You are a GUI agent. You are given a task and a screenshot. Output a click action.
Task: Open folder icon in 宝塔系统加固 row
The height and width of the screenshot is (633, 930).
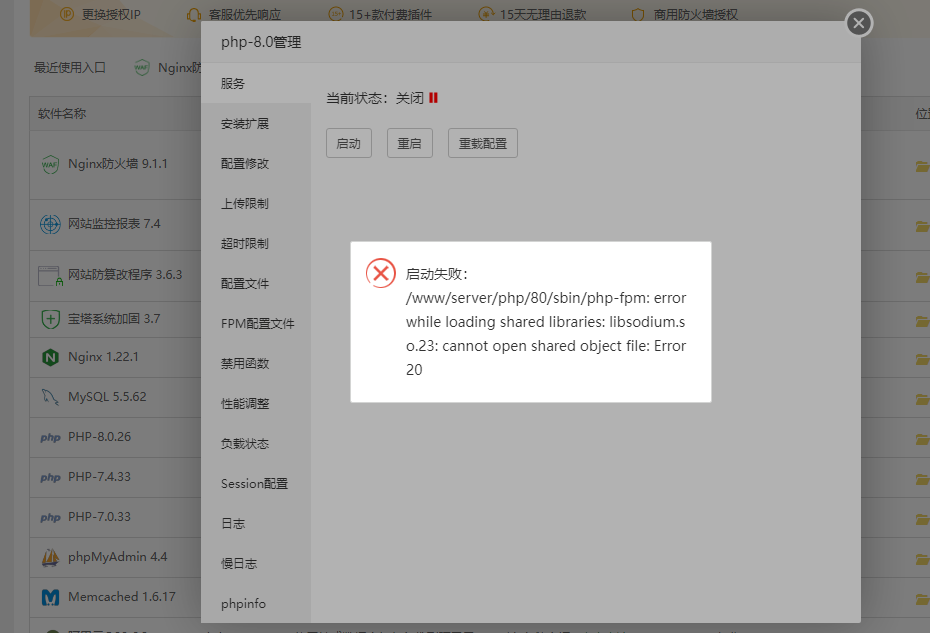(x=922, y=321)
